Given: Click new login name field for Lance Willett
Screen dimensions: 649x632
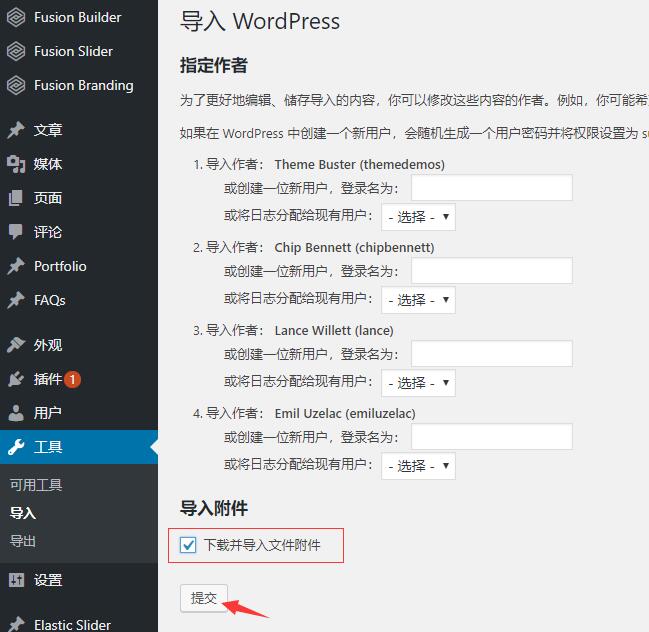Looking at the screenshot, I should [x=492, y=353].
